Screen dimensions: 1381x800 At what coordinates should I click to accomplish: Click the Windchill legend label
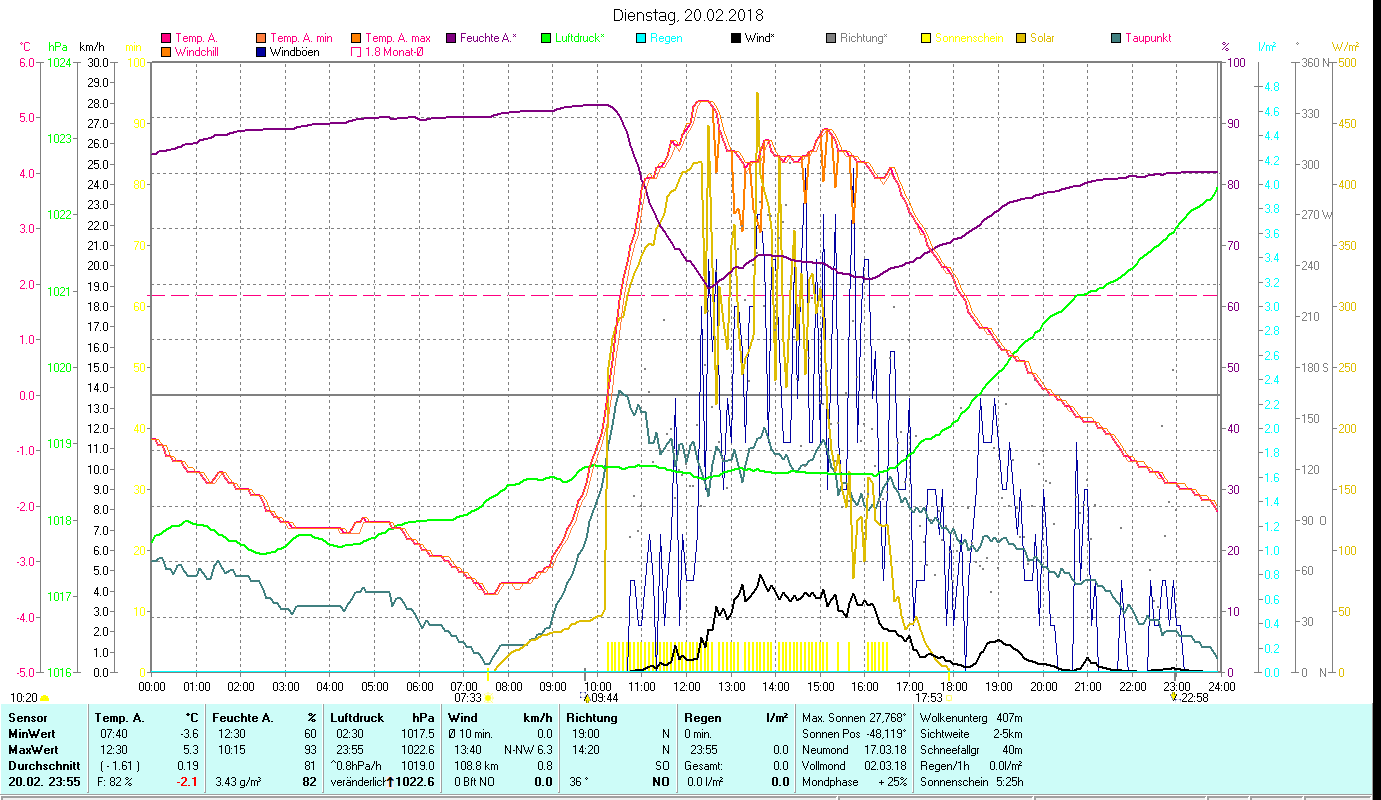click(x=199, y=51)
